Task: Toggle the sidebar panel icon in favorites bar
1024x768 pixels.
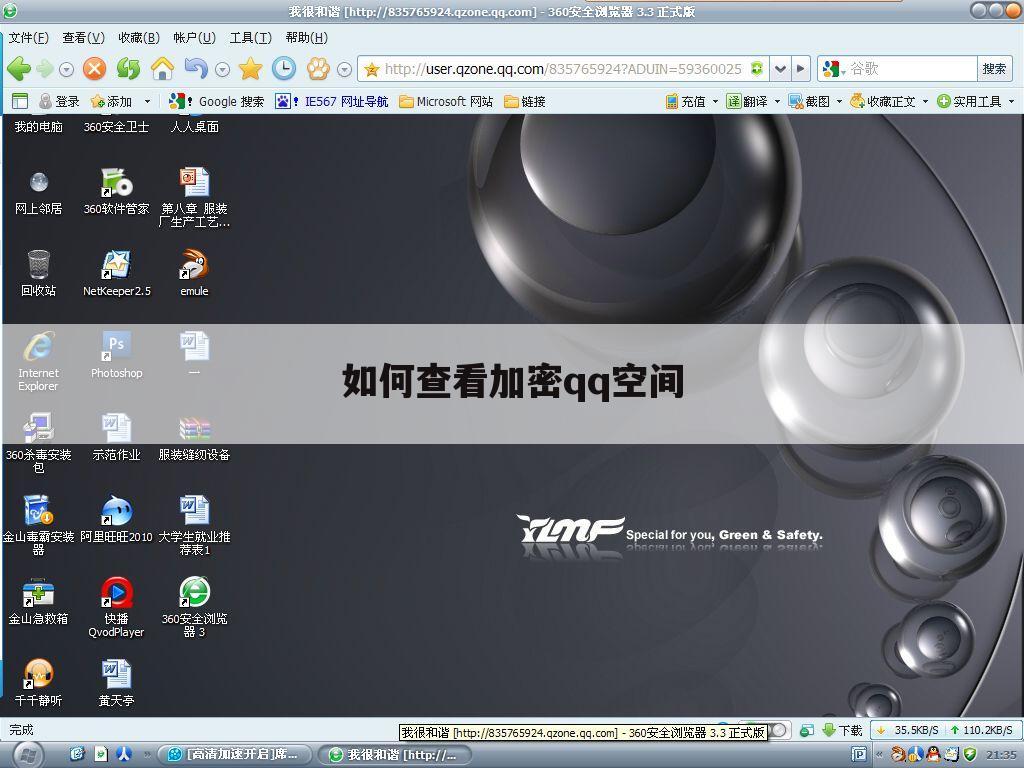Action: coord(20,101)
